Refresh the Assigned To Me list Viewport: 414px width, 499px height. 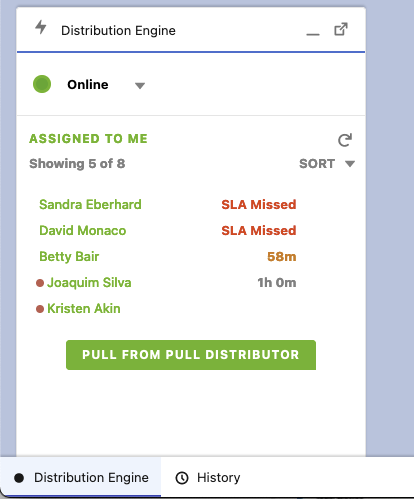click(345, 140)
